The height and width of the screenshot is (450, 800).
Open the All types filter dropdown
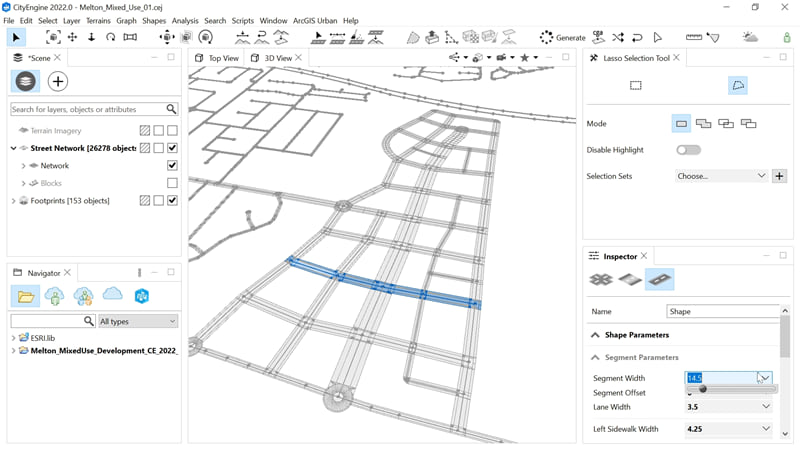pyautogui.click(x=138, y=321)
